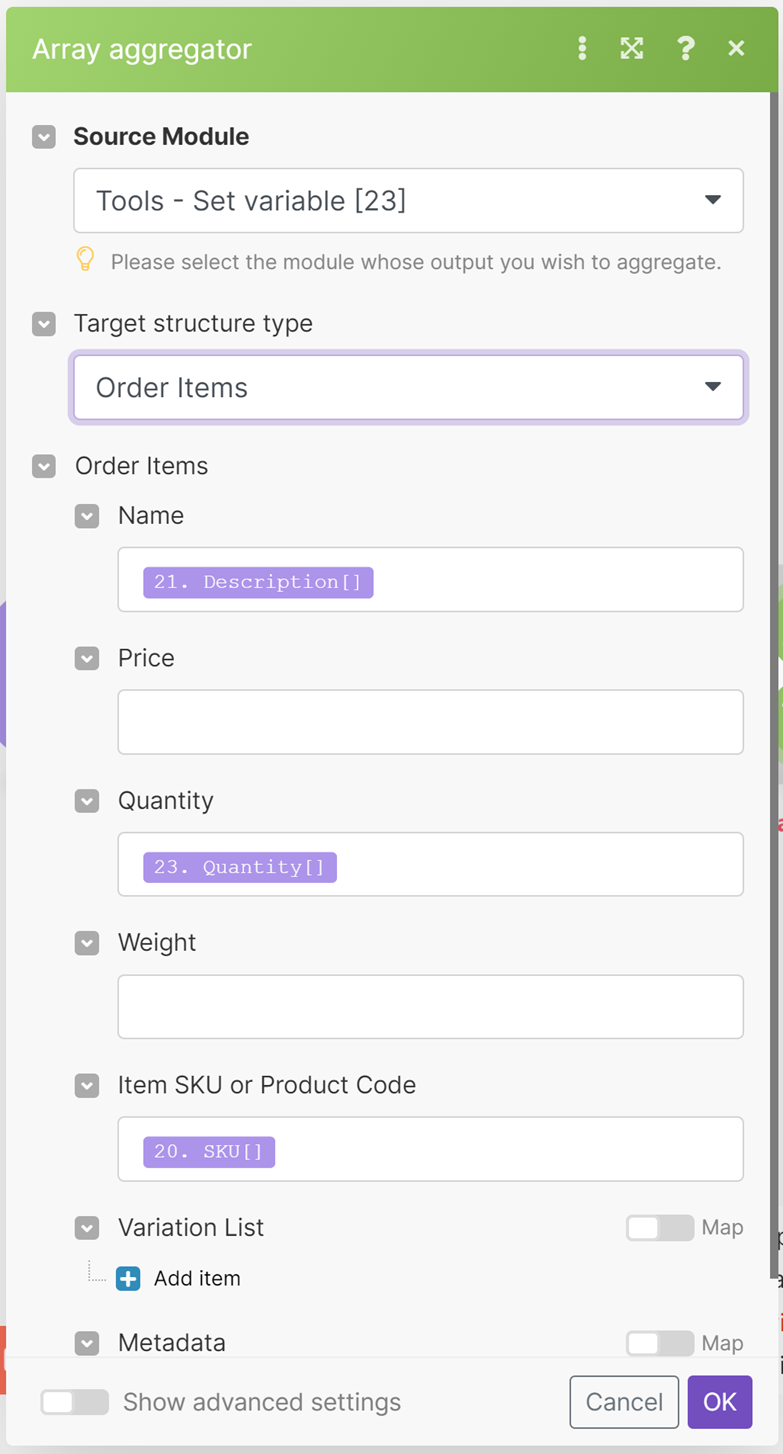Click the chevron icon beside Name field
783x1454 pixels.
coord(87,516)
